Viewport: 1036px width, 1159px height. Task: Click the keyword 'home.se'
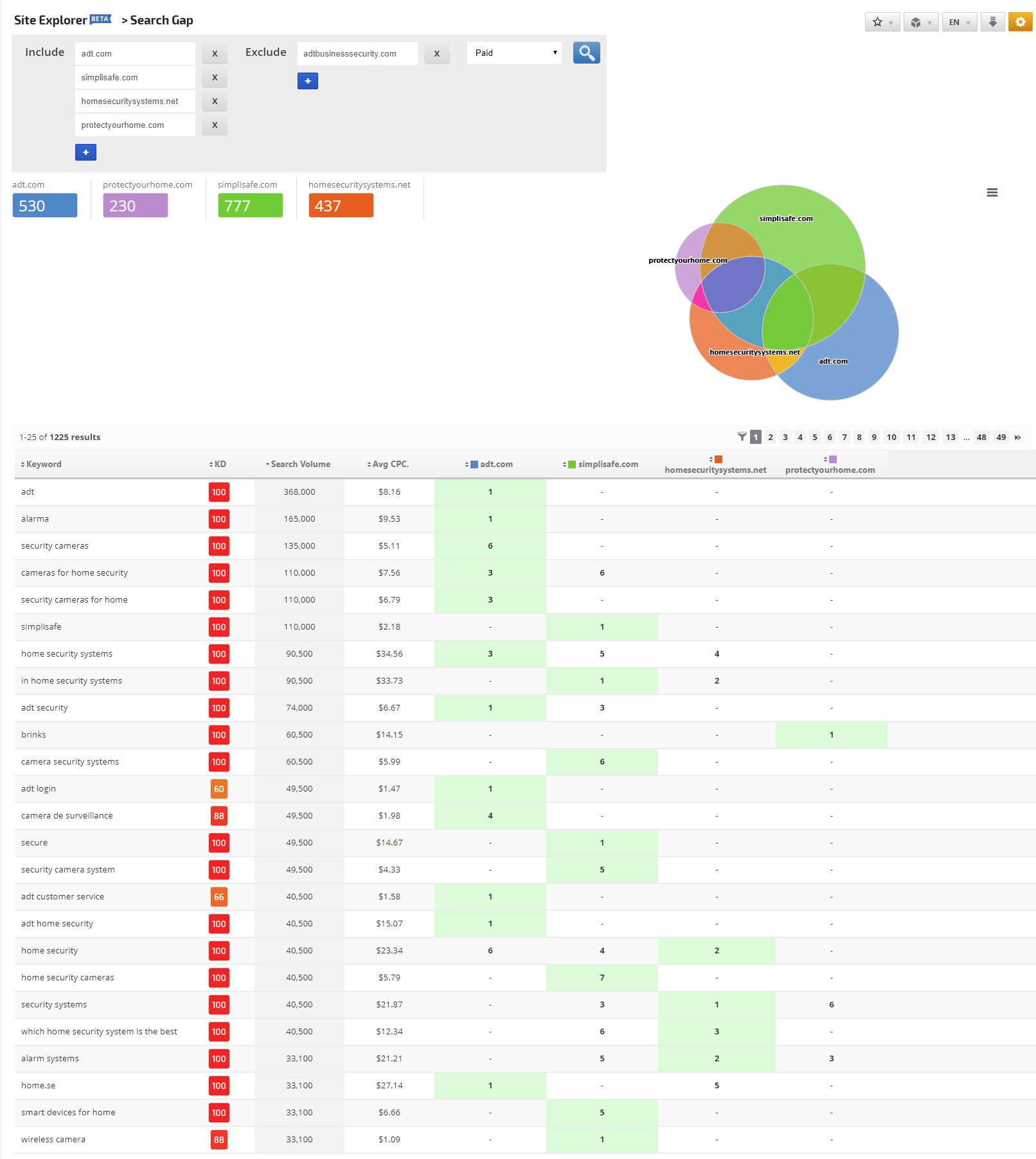pos(38,1086)
